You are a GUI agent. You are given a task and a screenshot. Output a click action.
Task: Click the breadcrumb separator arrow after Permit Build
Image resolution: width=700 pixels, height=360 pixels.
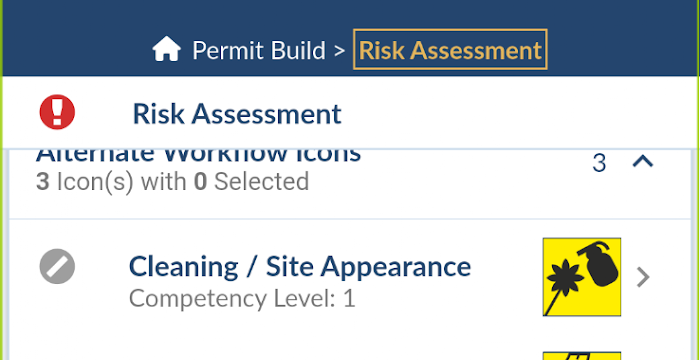(x=339, y=51)
